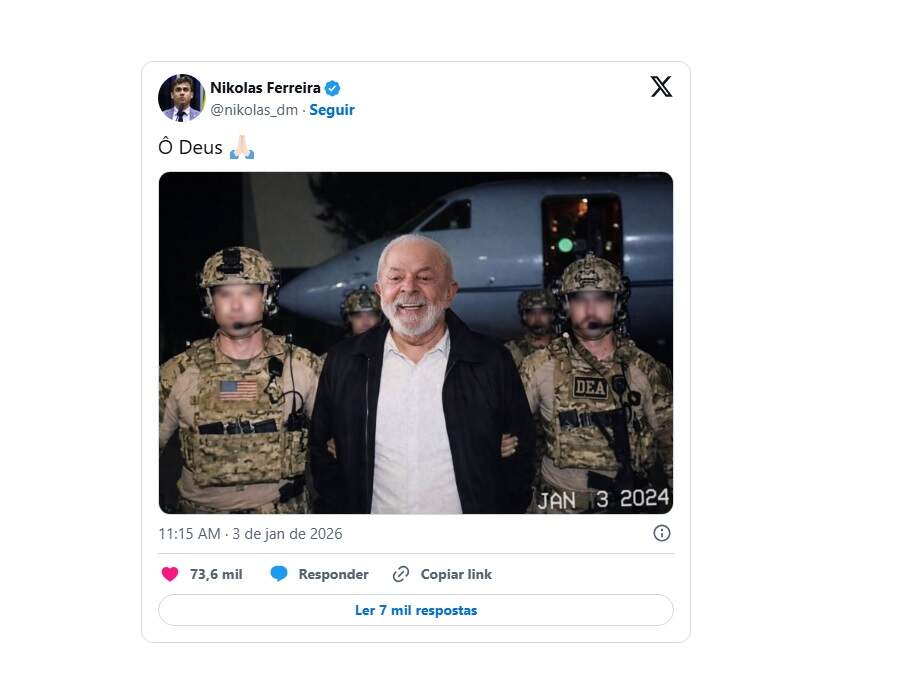Click the 73,6 mil like count

pos(216,574)
